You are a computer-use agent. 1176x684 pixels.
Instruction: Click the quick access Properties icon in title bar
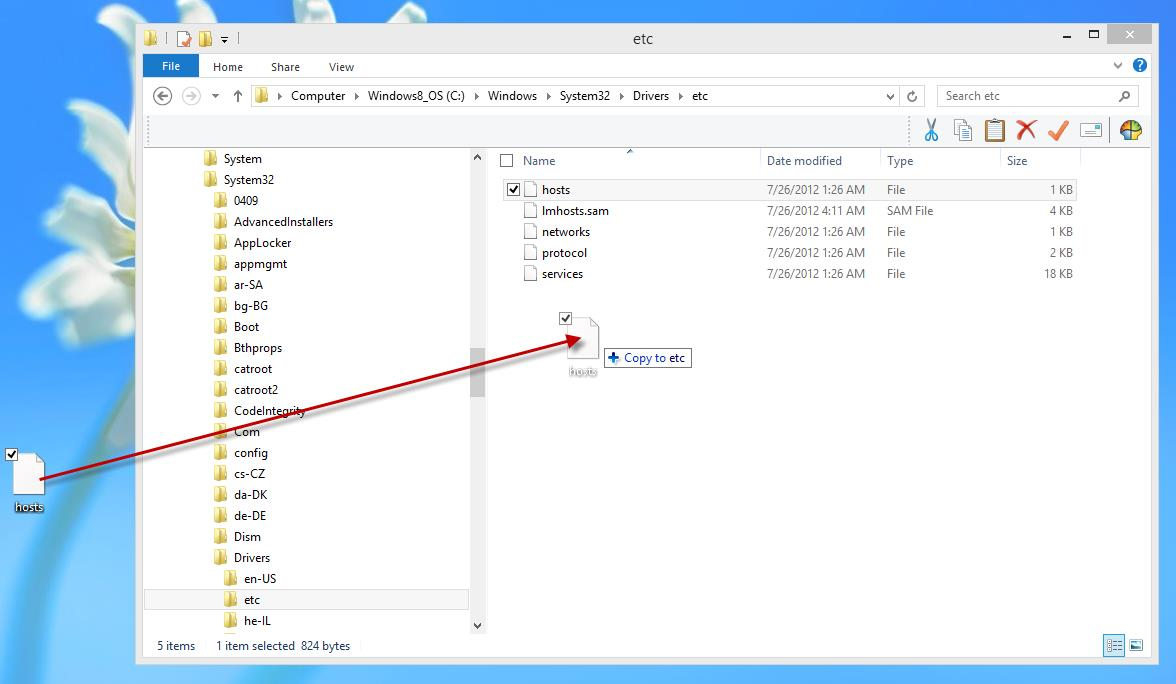184,38
